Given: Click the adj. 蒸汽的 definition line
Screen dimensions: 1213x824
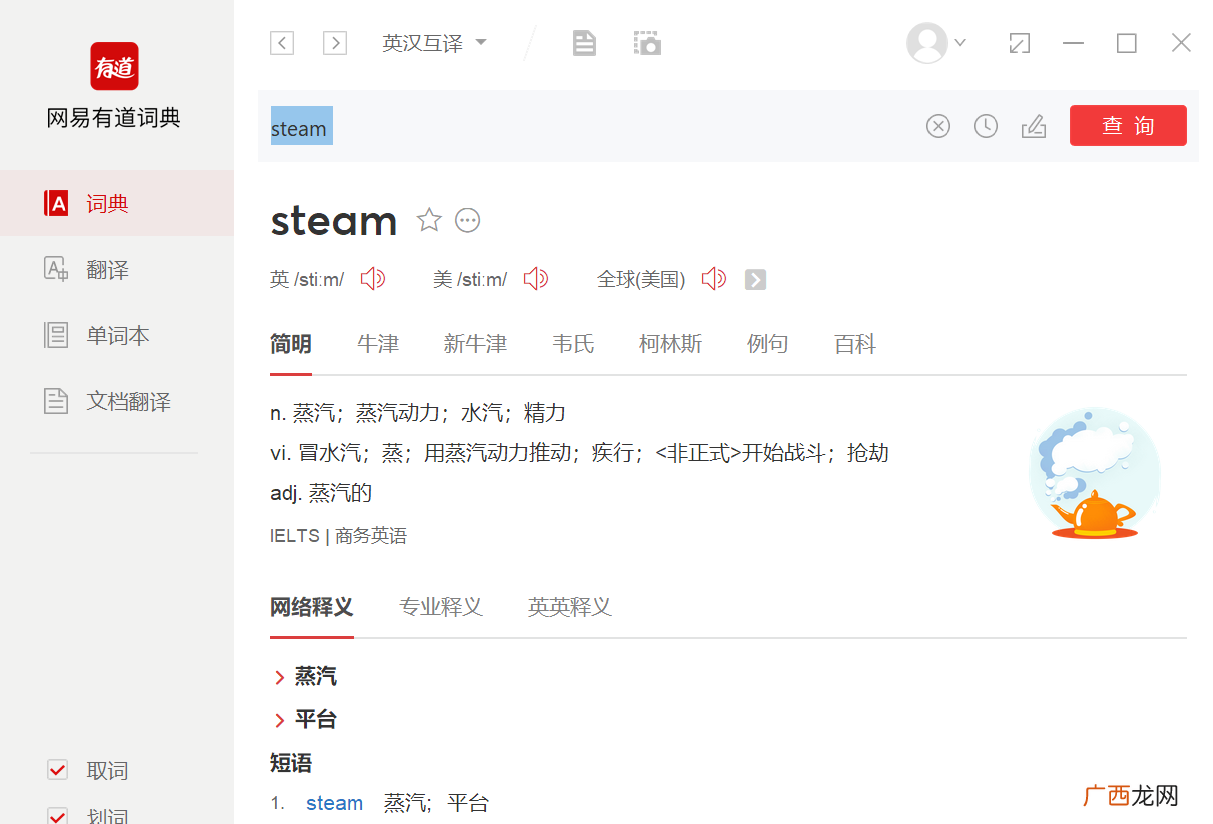Looking at the screenshot, I should (321, 493).
